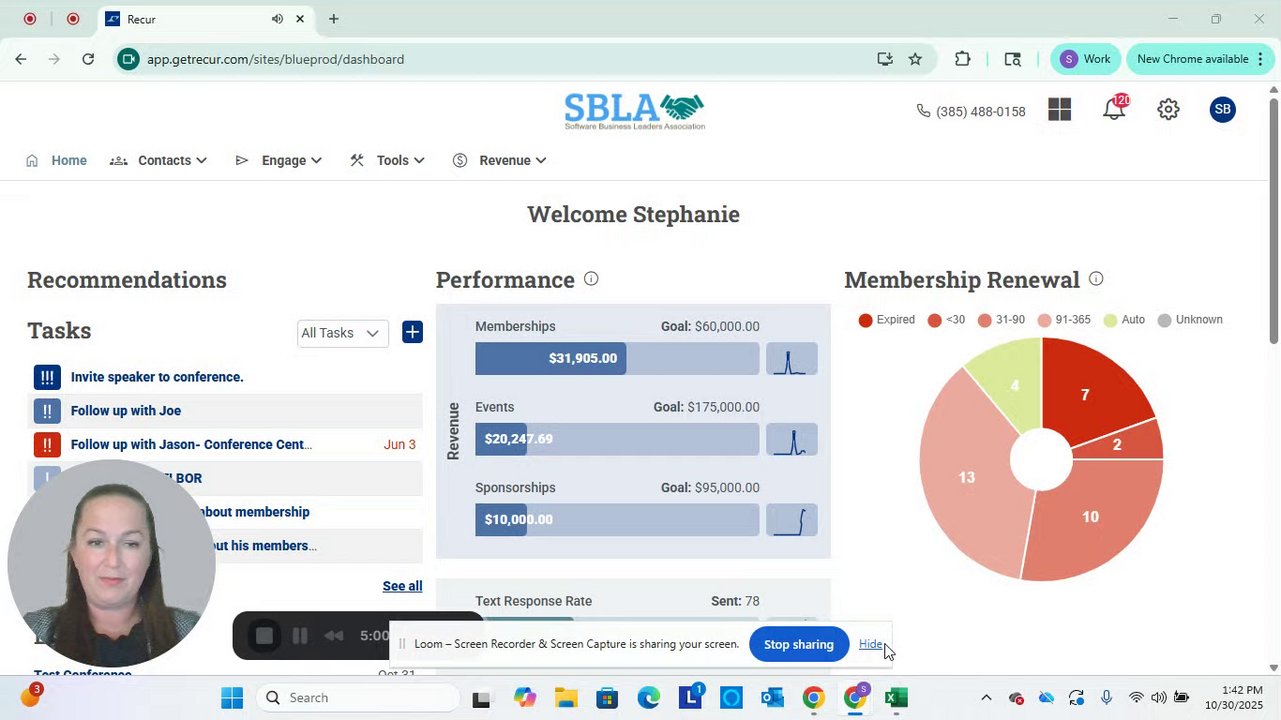Click the Performance info icon

point(591,279)
